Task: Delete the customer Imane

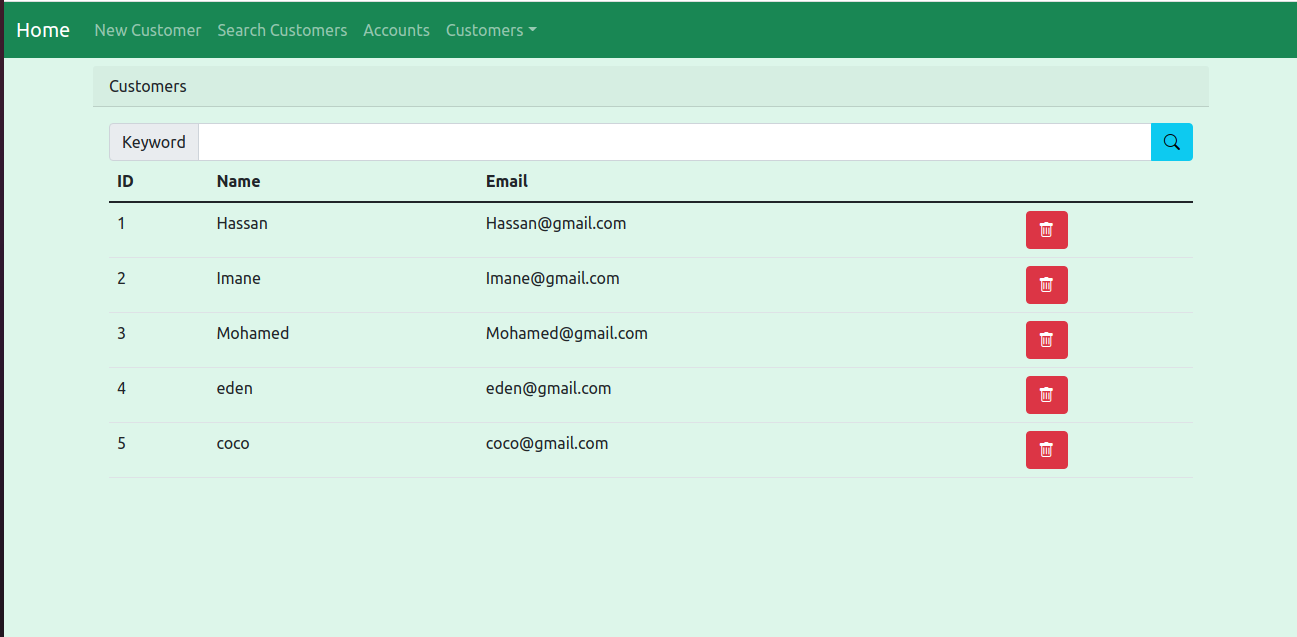Action: [x=1046, y=284]
